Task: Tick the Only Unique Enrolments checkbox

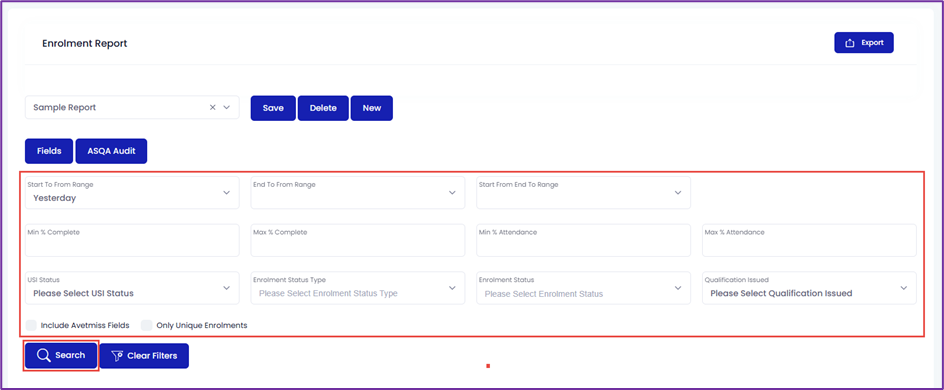Action: 146,325
